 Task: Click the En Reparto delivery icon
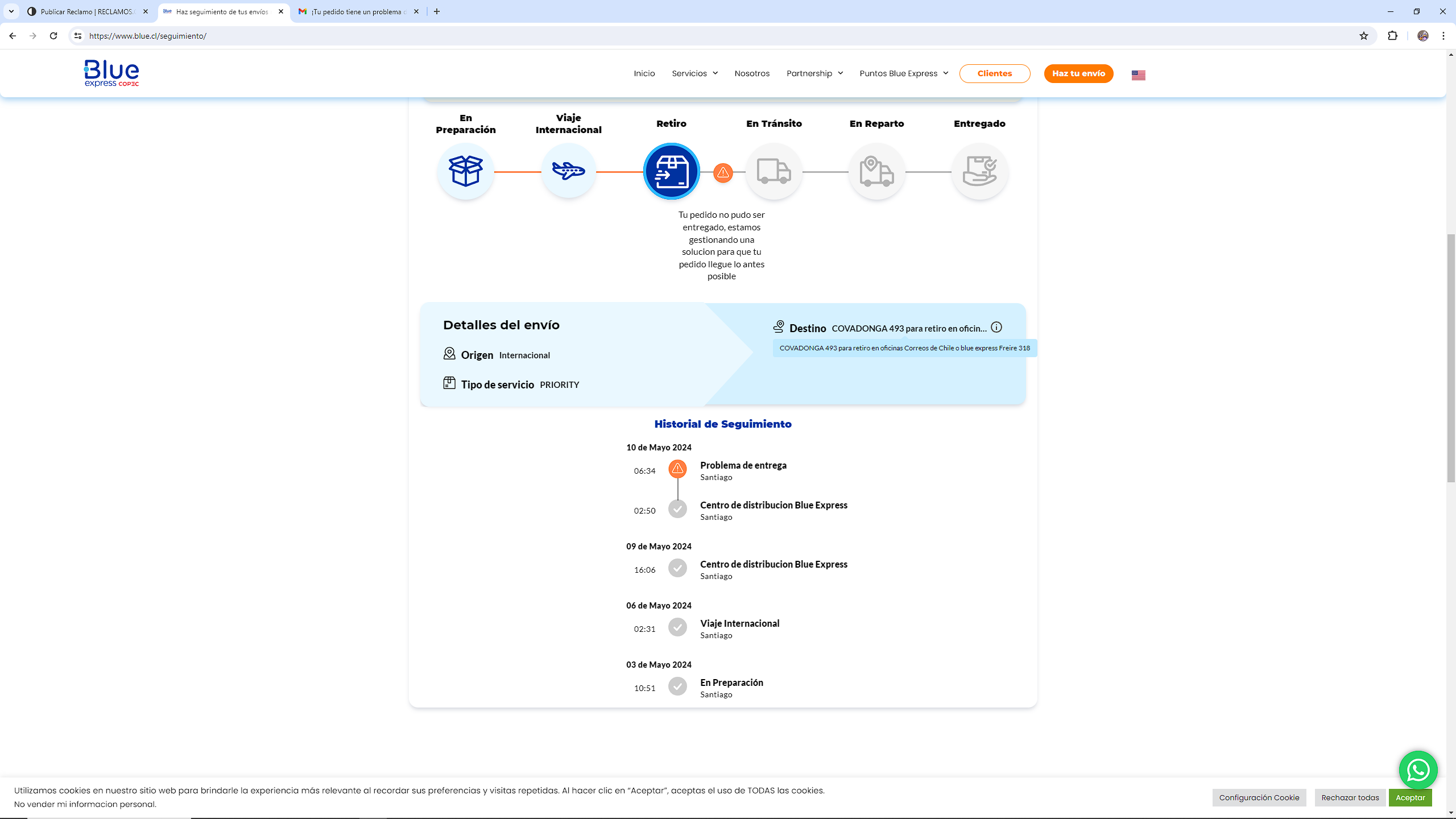[876, 171]
